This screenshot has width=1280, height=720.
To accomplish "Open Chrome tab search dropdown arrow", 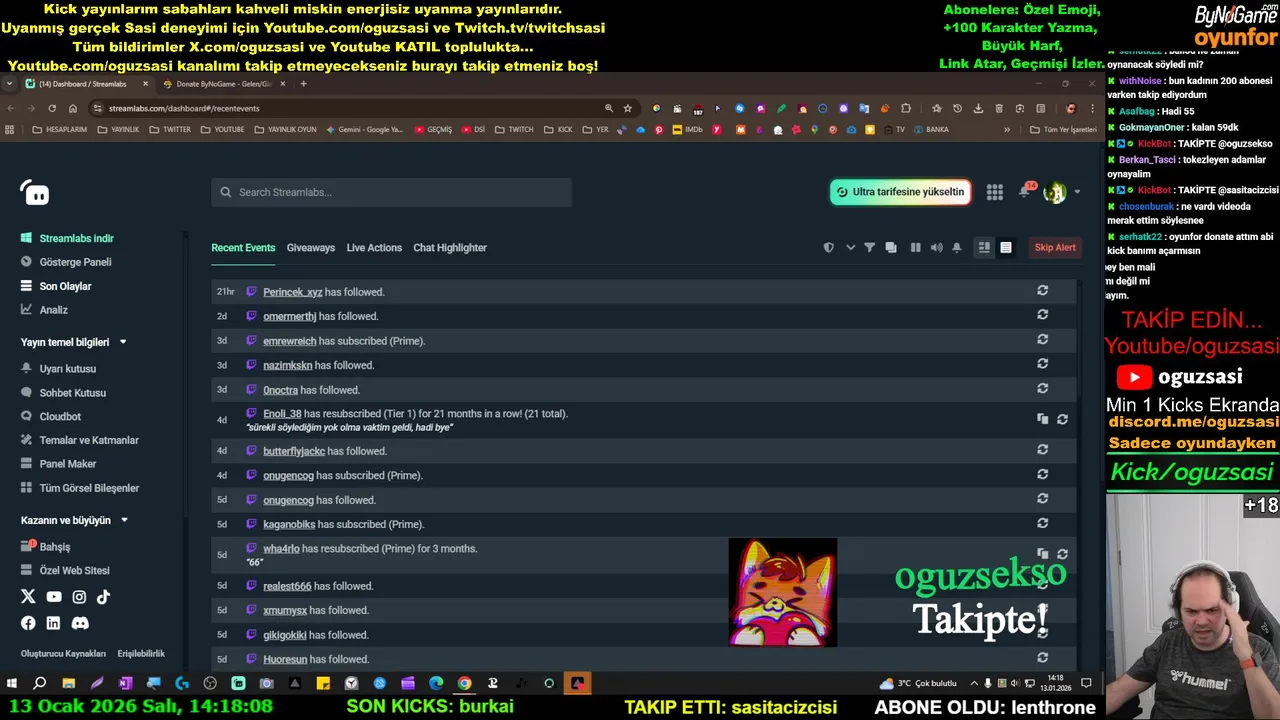I will point(9,84).
